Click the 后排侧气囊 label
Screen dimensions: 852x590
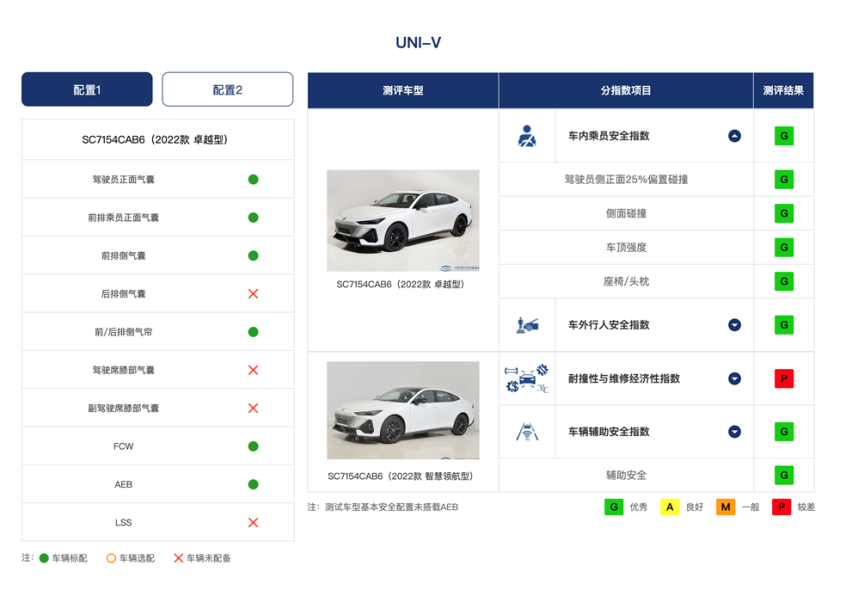coord(123,294)
